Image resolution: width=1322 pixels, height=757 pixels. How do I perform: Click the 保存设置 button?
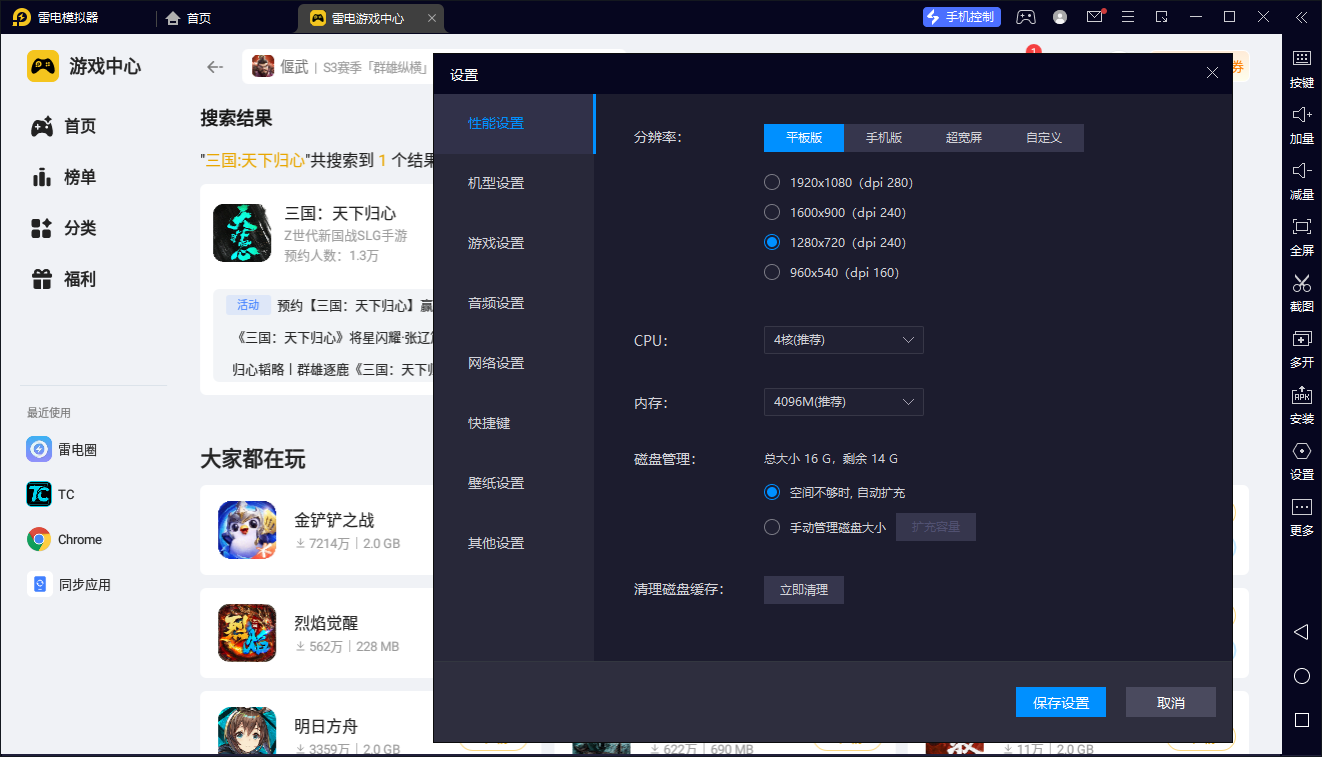1061,703
